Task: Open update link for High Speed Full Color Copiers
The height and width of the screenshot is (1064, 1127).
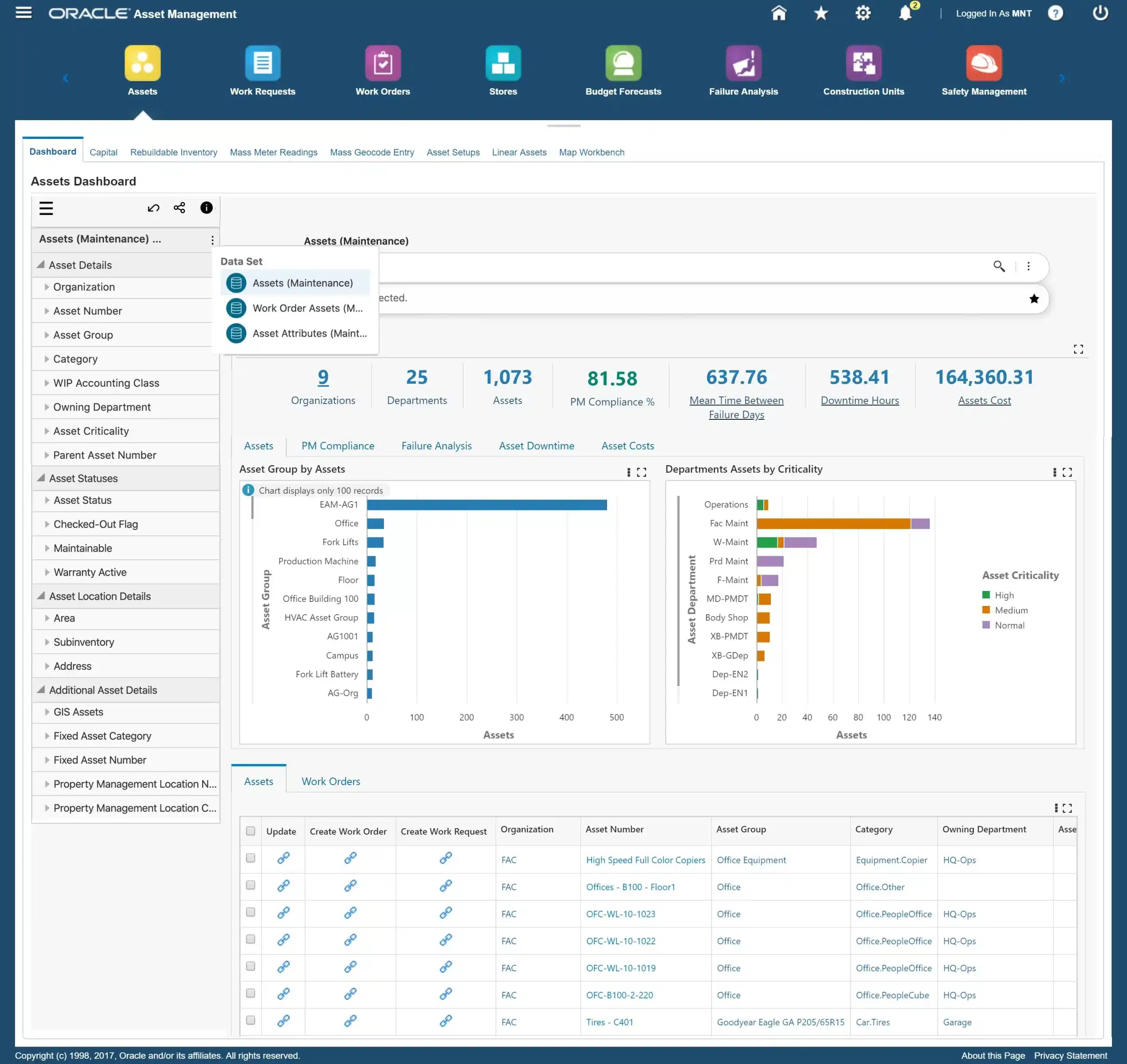Action: (x=283, y=858)
